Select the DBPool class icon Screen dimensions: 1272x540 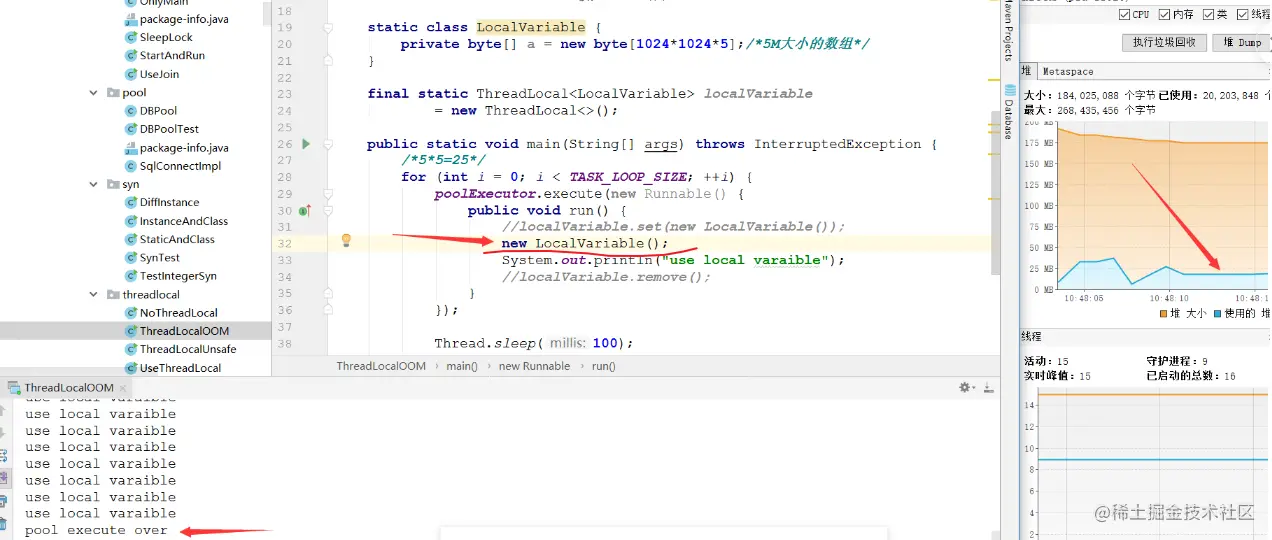click(131, 112)
